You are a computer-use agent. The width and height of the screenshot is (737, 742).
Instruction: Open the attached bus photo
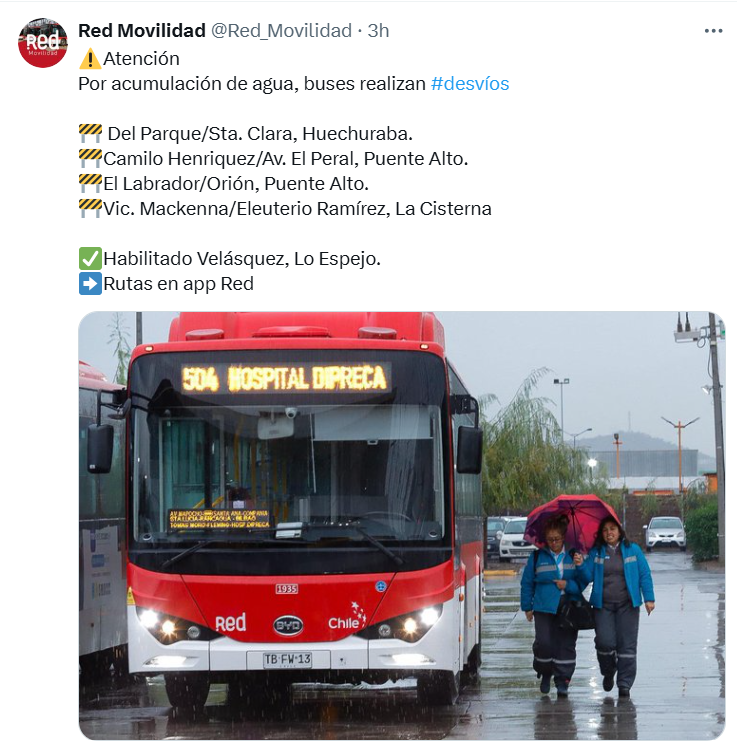pyautogui.click(x=402, y=525)
